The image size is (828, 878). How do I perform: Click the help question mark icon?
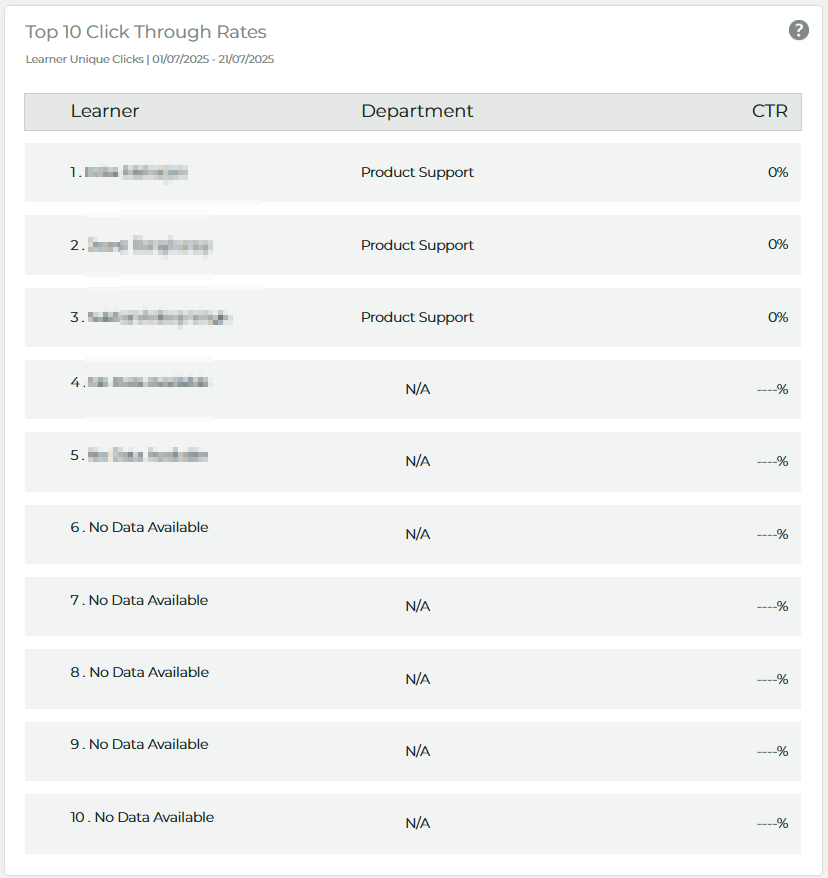(x=798, y=30)
